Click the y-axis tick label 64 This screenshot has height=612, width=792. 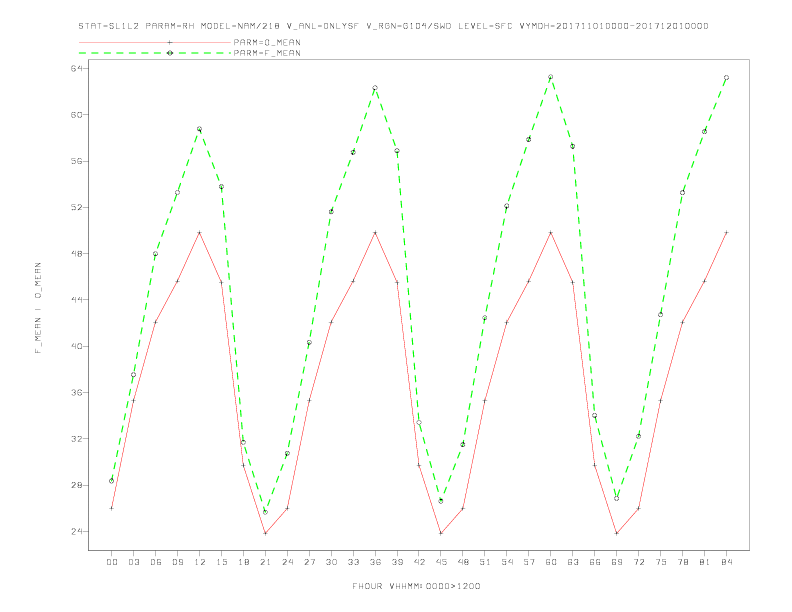pos(76,68)
